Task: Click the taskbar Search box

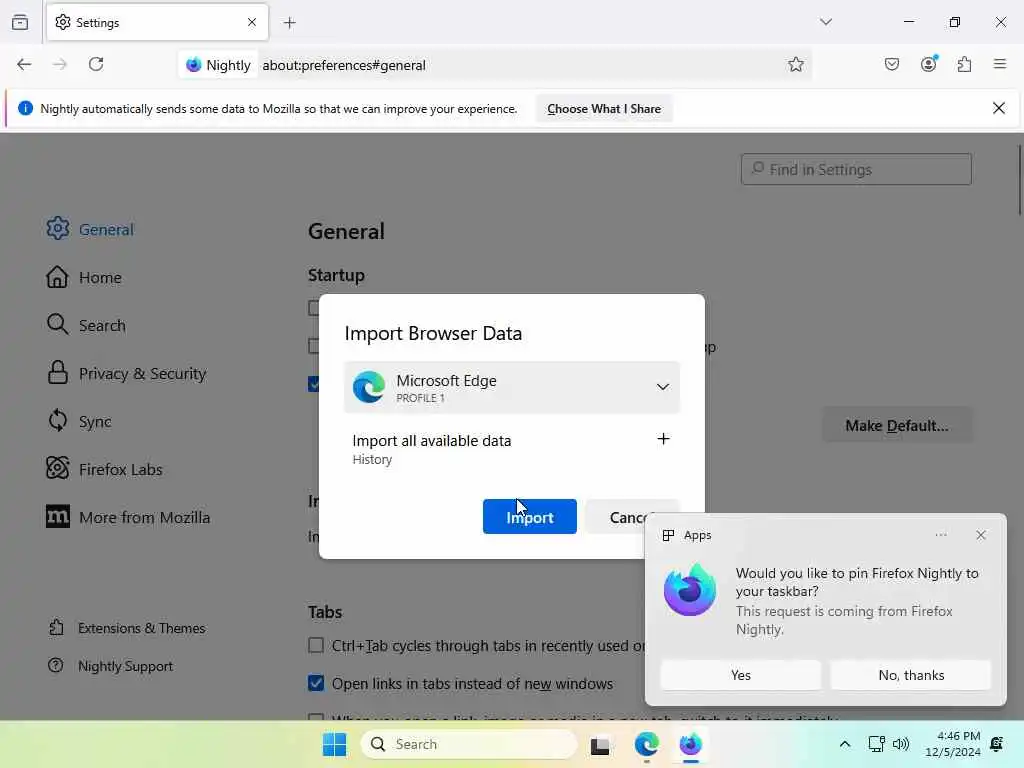Action: tap(469, 744)
